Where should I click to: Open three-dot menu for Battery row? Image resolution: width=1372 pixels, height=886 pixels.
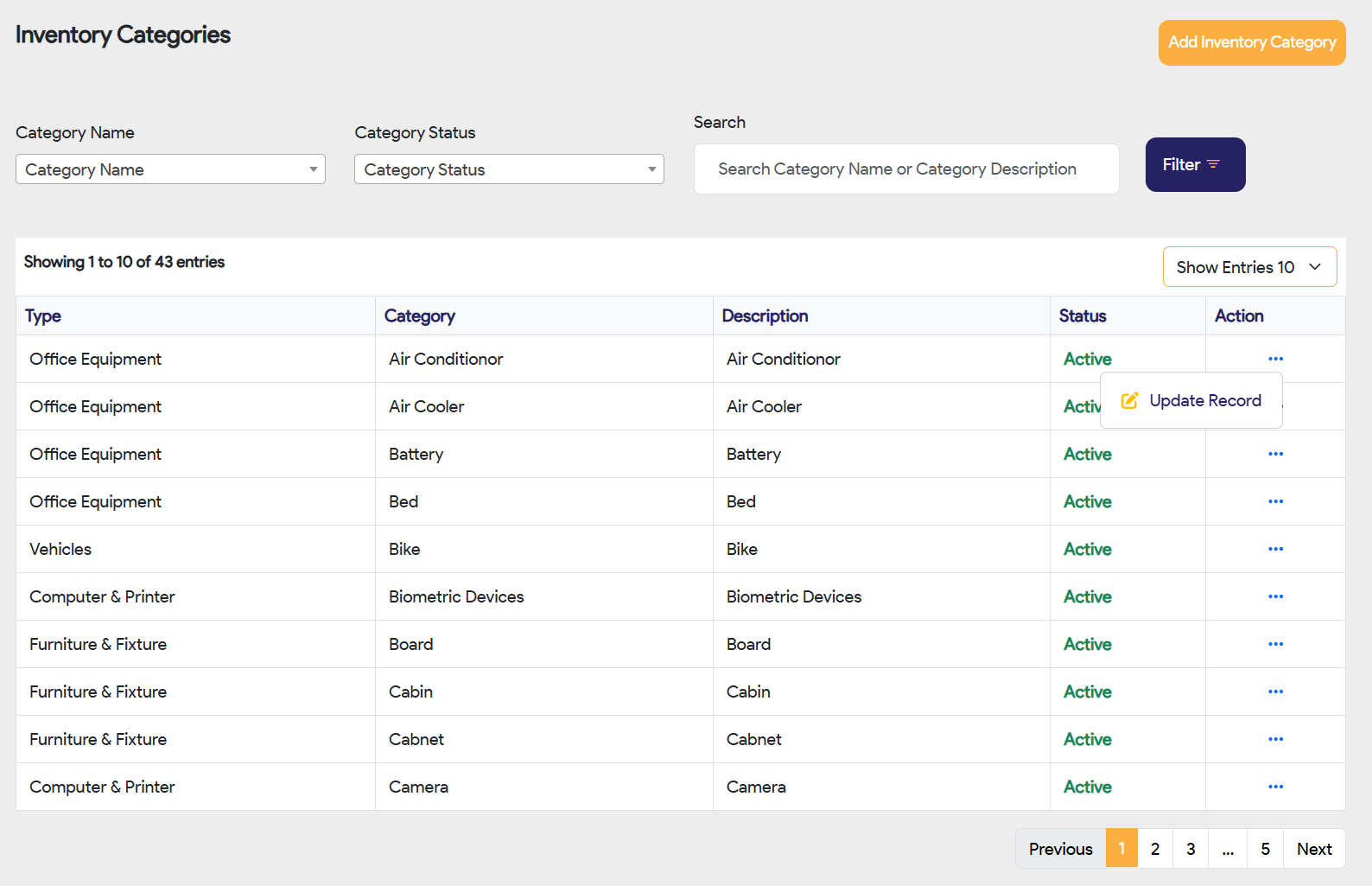pyautogui.click(x=1275, y=454)
